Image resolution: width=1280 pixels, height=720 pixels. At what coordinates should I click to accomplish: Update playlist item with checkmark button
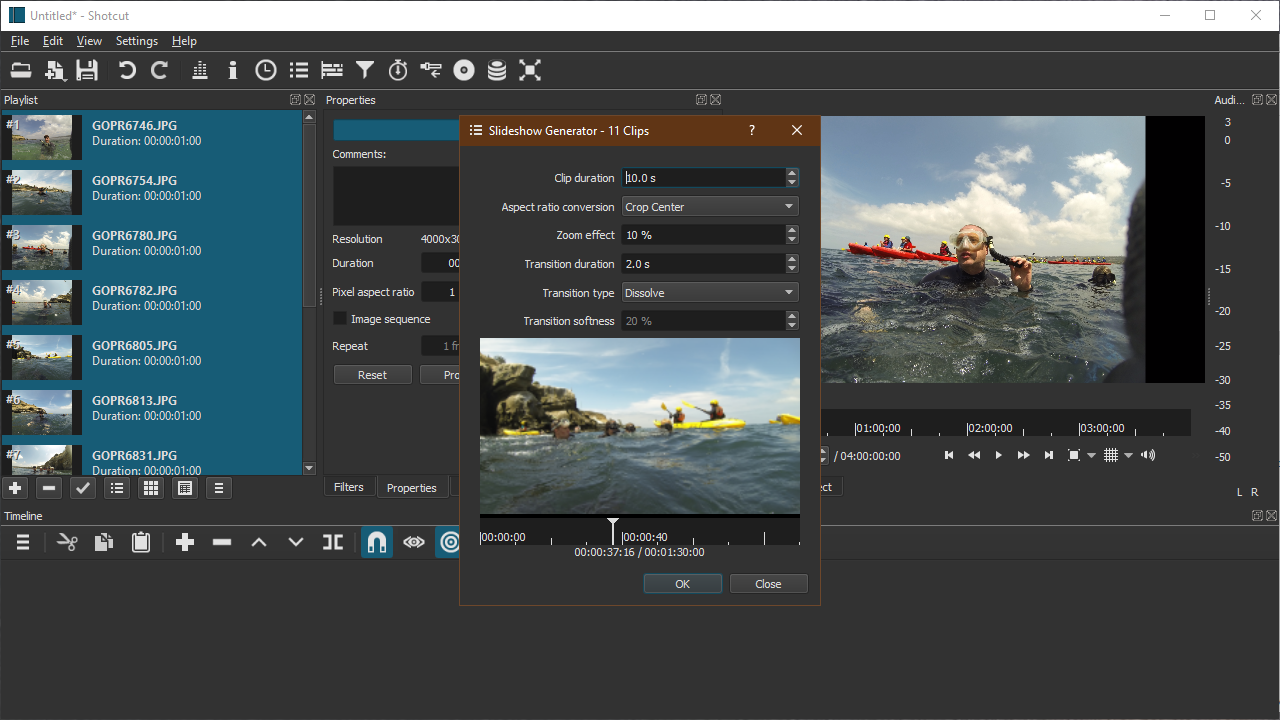coord(83,488)
